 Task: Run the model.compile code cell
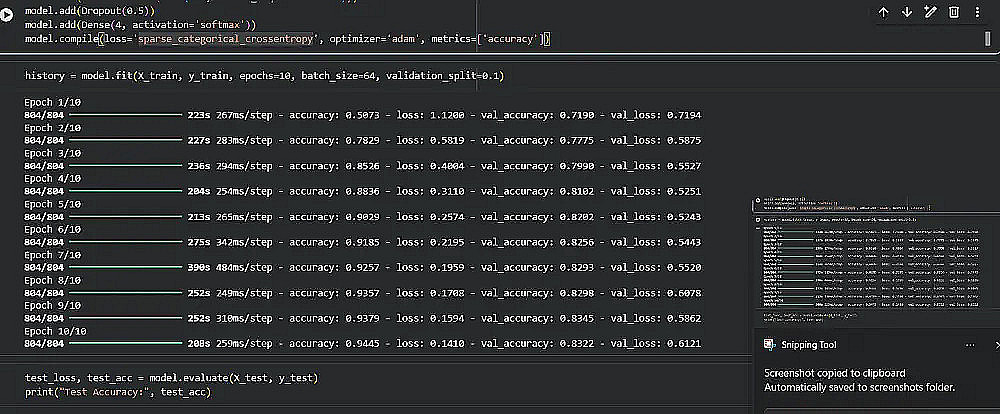click(9, 13)
